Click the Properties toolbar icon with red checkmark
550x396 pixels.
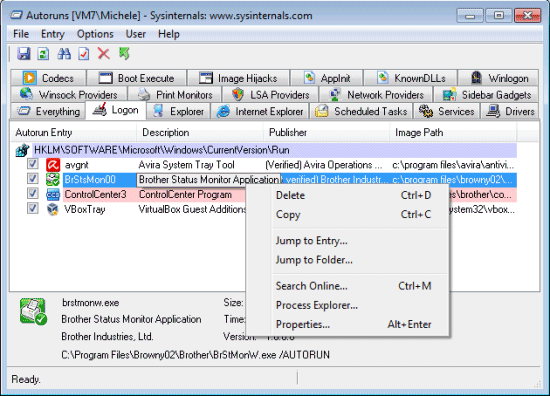click(x=84, y=54)
